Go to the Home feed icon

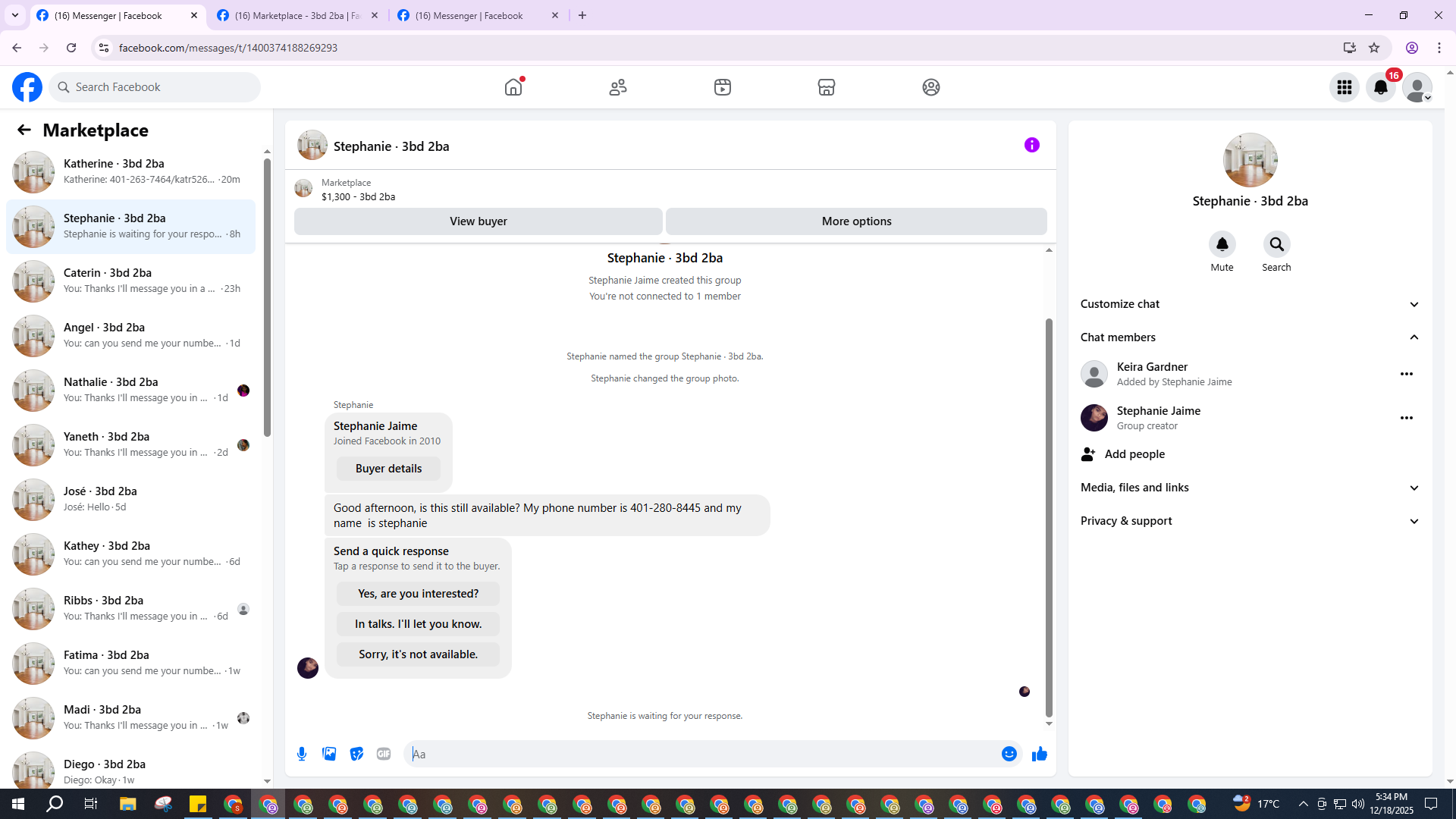pos(513,87)
